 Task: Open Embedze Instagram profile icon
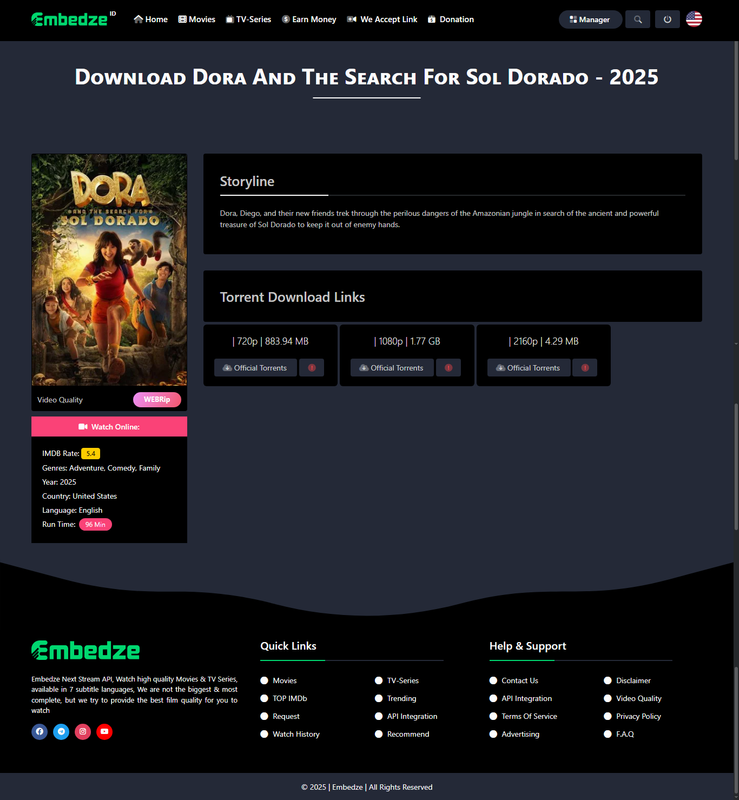tap(83, 732)
